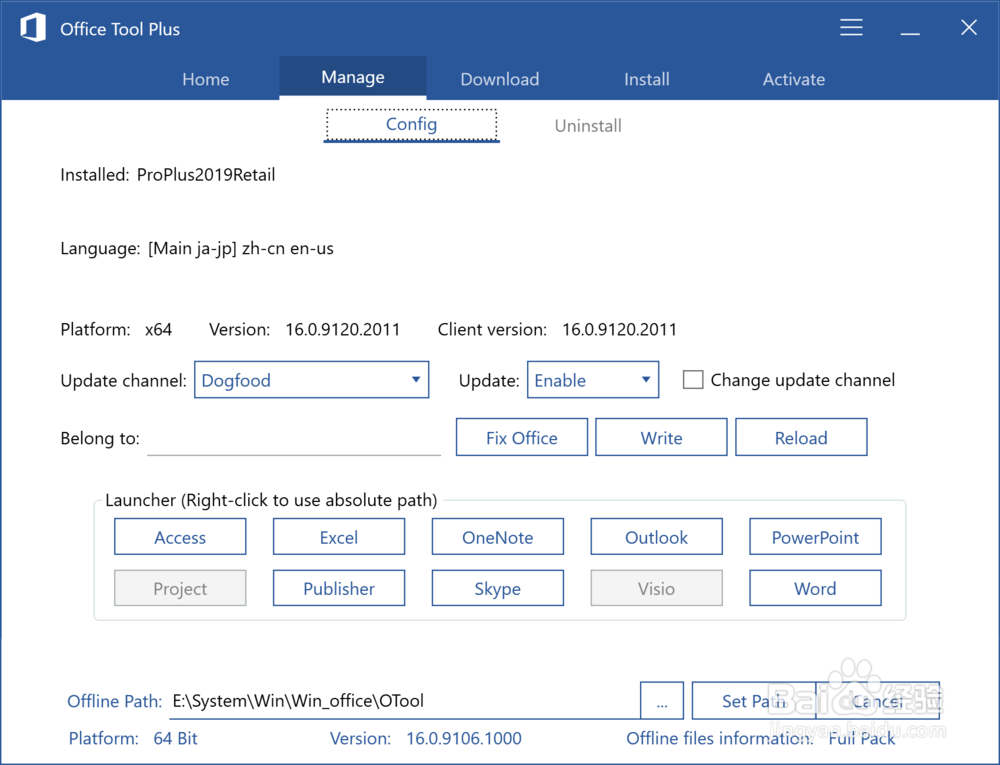Open the hamburger menu icon
The width and height of the screenshot is (1000, 765).
[x=851, y=27]
